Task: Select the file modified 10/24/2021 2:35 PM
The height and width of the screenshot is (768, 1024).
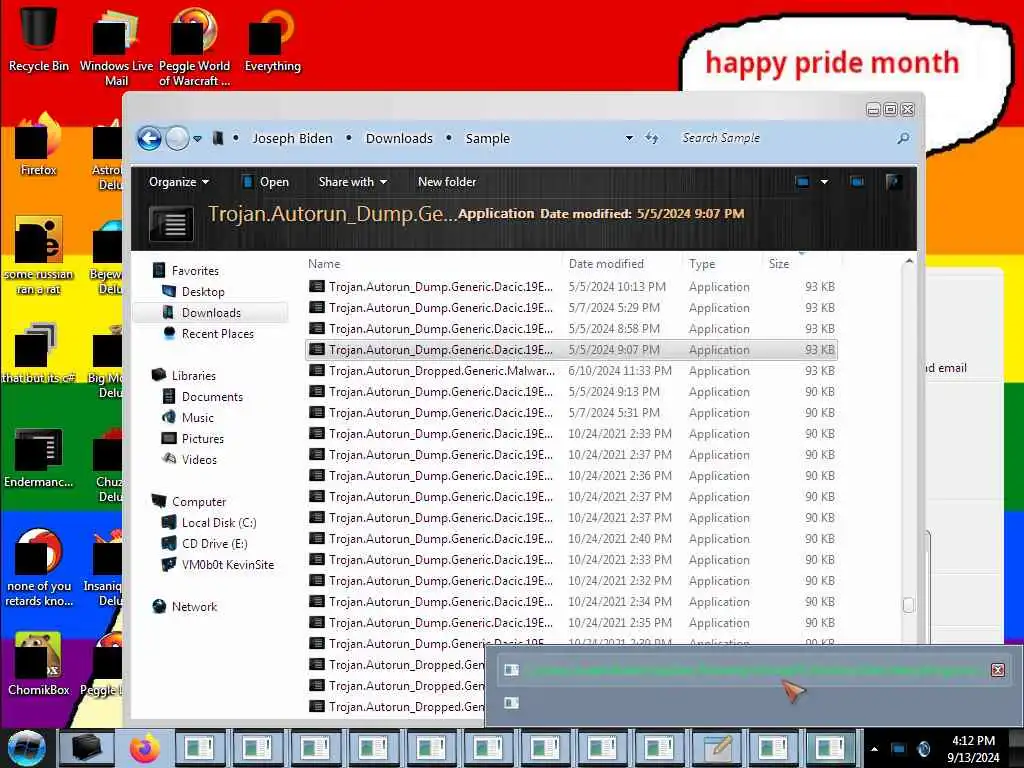Action: click(571, 623)
